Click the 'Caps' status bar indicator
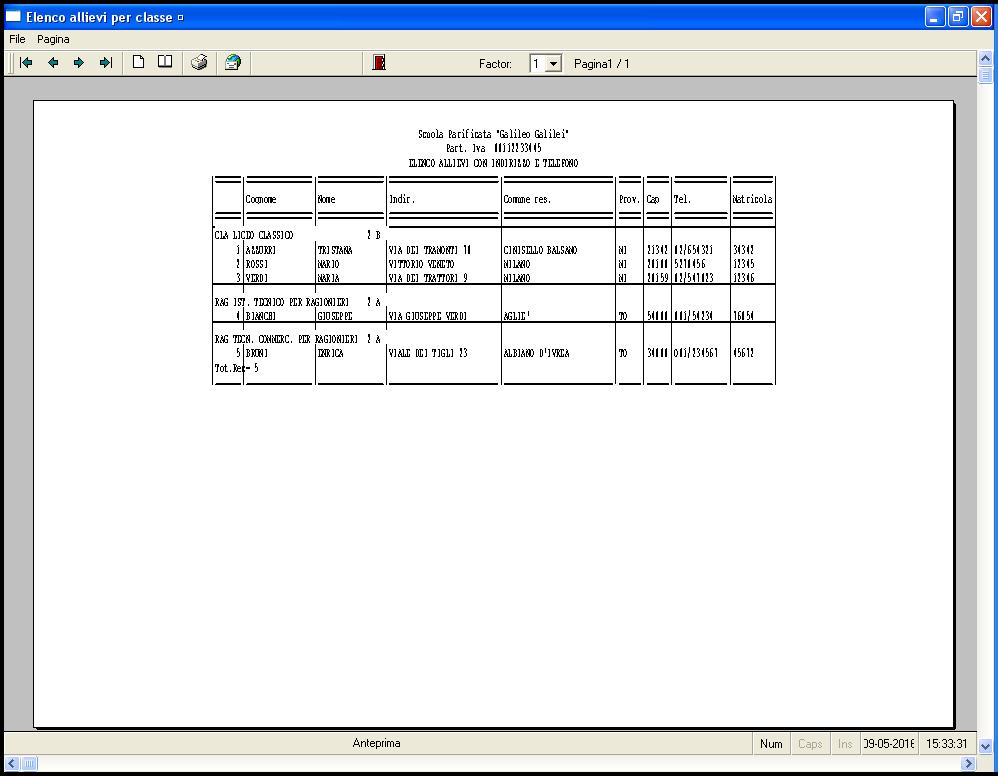The height and width of the screenshot is (776, 998). [810, 744]
